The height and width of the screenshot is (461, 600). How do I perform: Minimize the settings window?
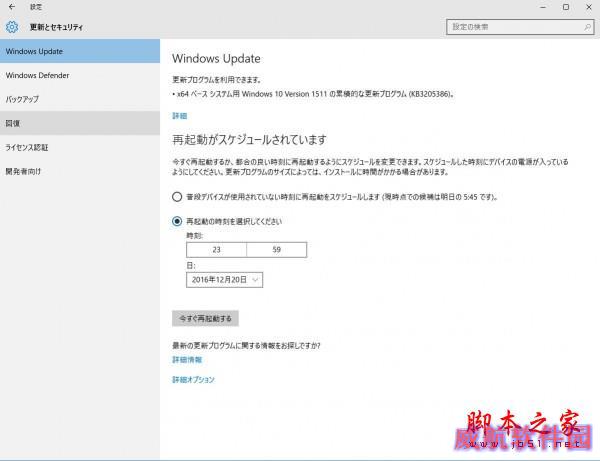543,7
